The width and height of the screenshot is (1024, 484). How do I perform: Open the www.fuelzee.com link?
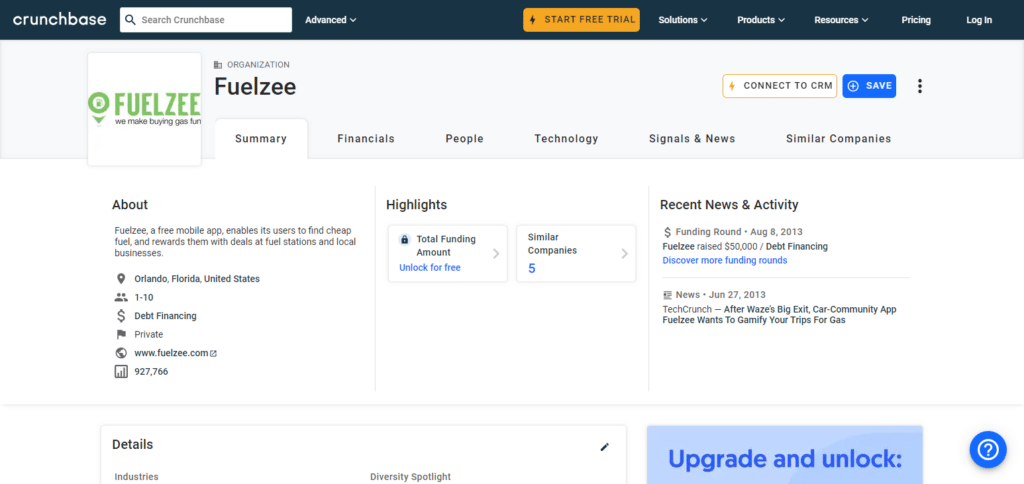click(x=171, y=353)
